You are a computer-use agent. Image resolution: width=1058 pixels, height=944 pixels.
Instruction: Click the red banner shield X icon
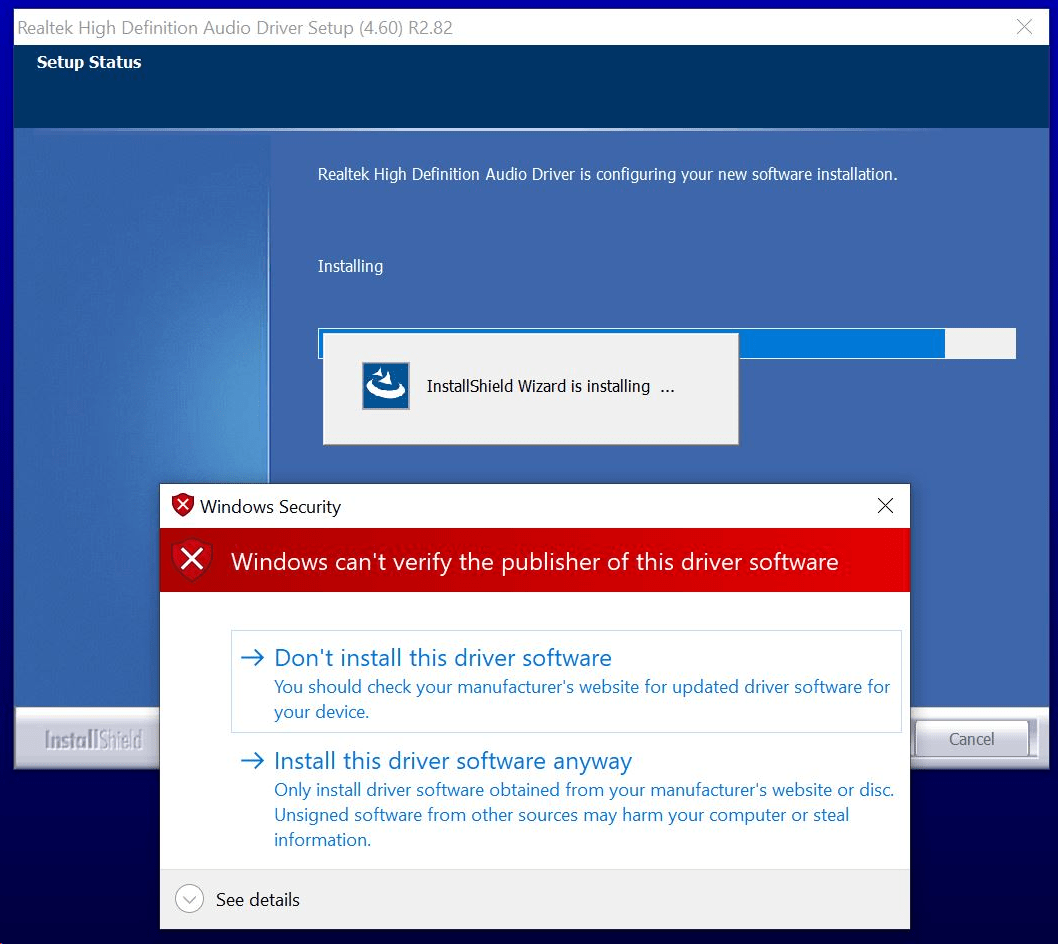pos(192,560)
